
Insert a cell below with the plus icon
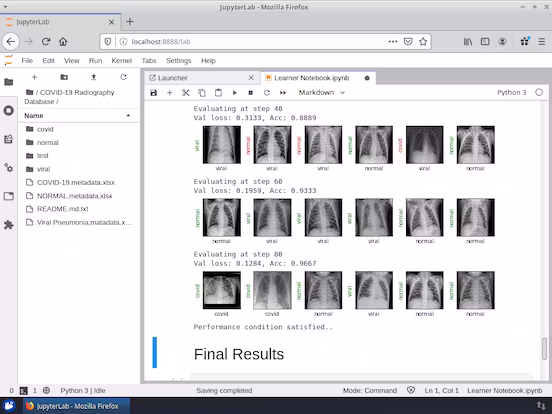coord(170,93)
